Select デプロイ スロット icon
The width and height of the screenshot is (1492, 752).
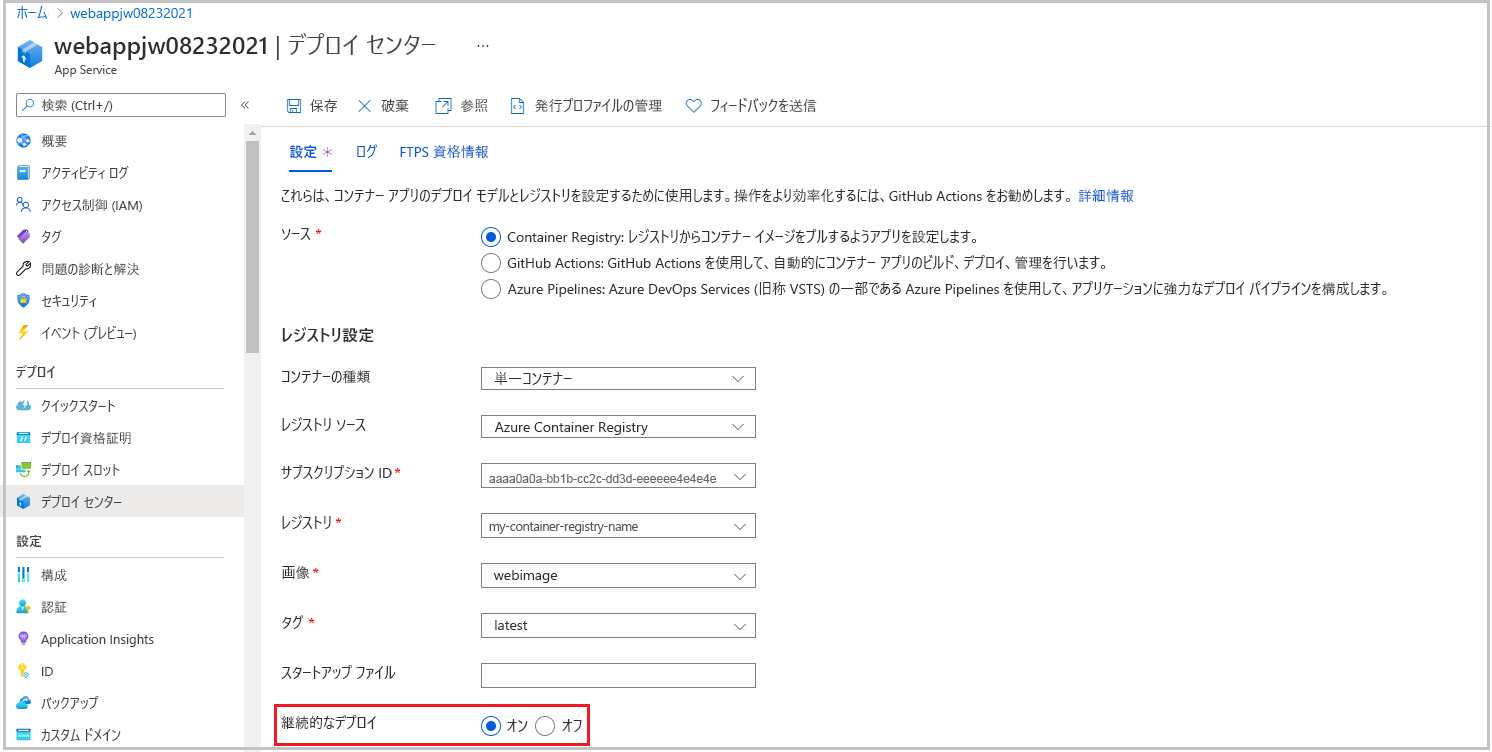click(x=24, y=470)
